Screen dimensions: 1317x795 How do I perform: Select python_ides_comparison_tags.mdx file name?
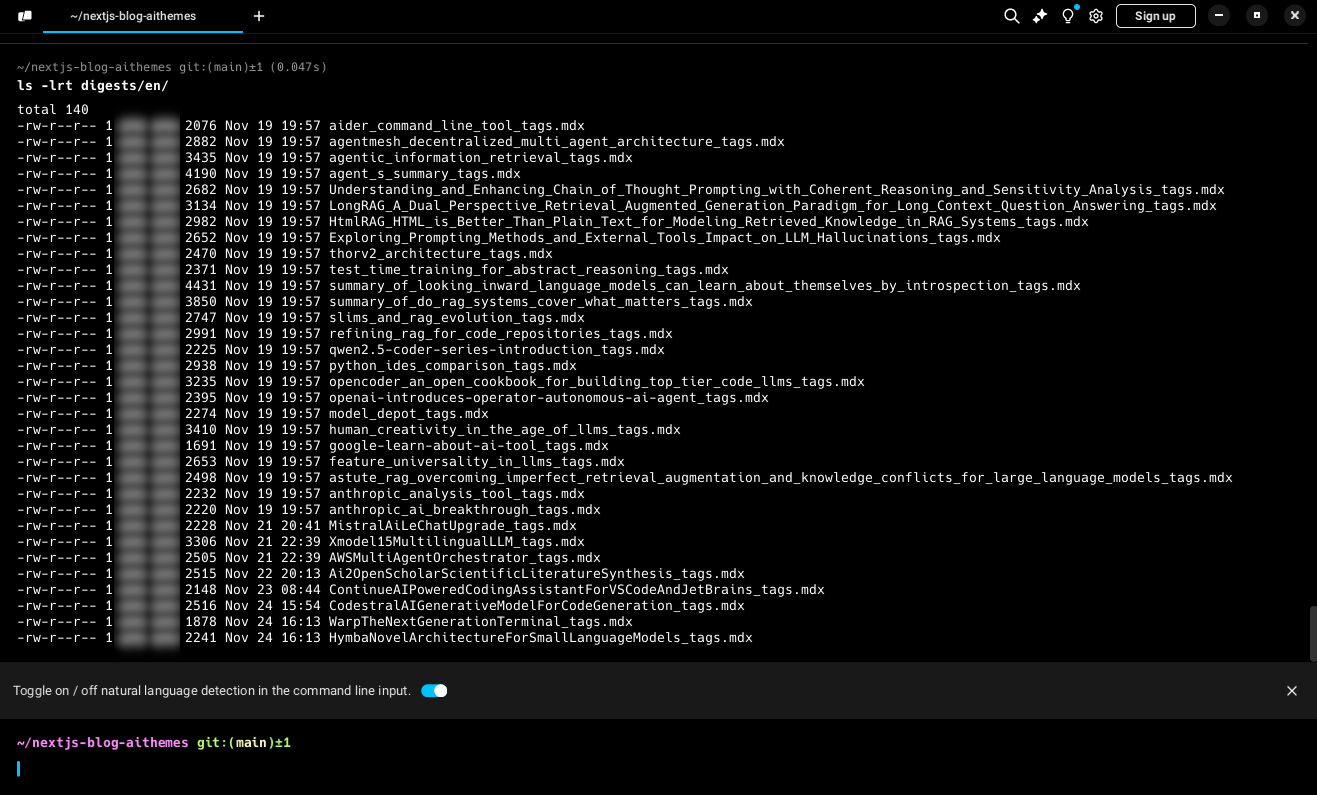tap(453, 366)
